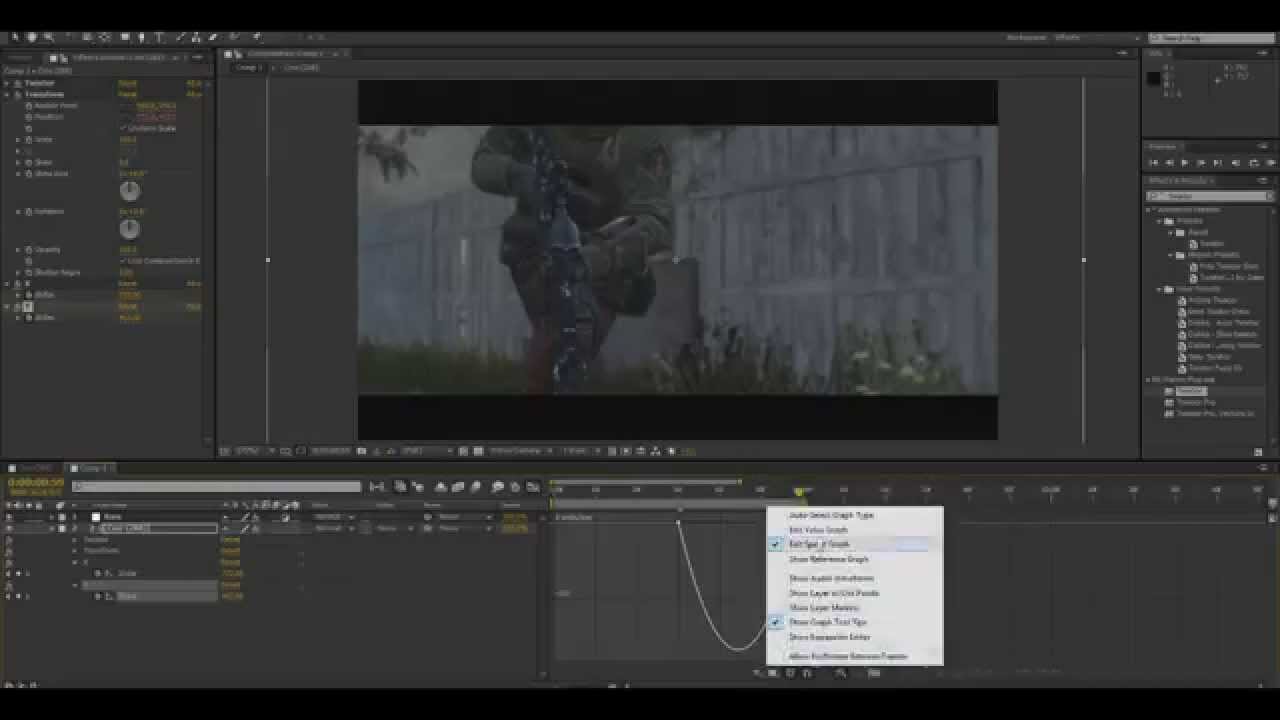
Task: Toggle Position stopwatch in Effect Controls
Action: [29, 117]
